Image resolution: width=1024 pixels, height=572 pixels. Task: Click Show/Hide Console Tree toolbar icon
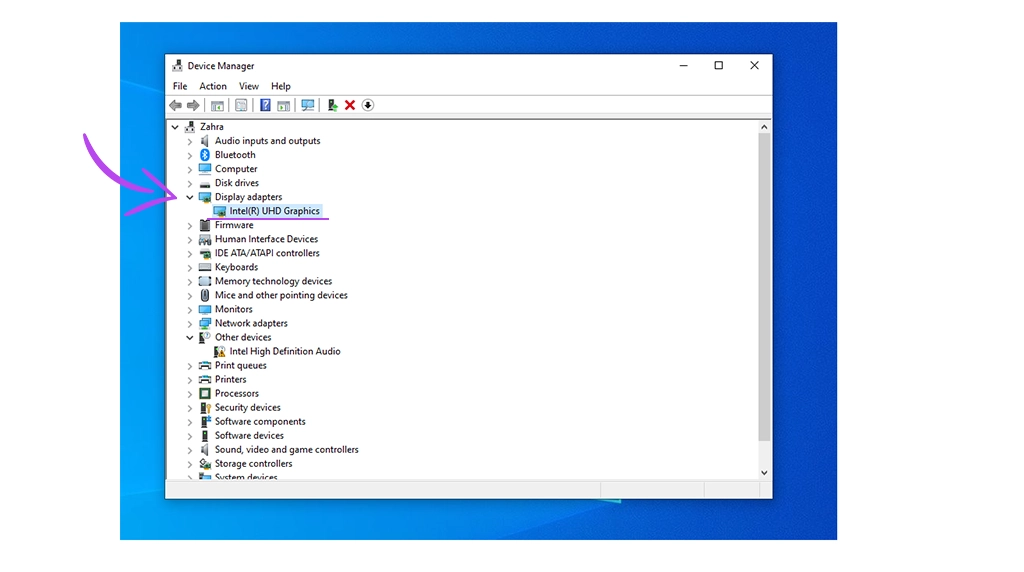pyautogui.click(x=217, y=105)
